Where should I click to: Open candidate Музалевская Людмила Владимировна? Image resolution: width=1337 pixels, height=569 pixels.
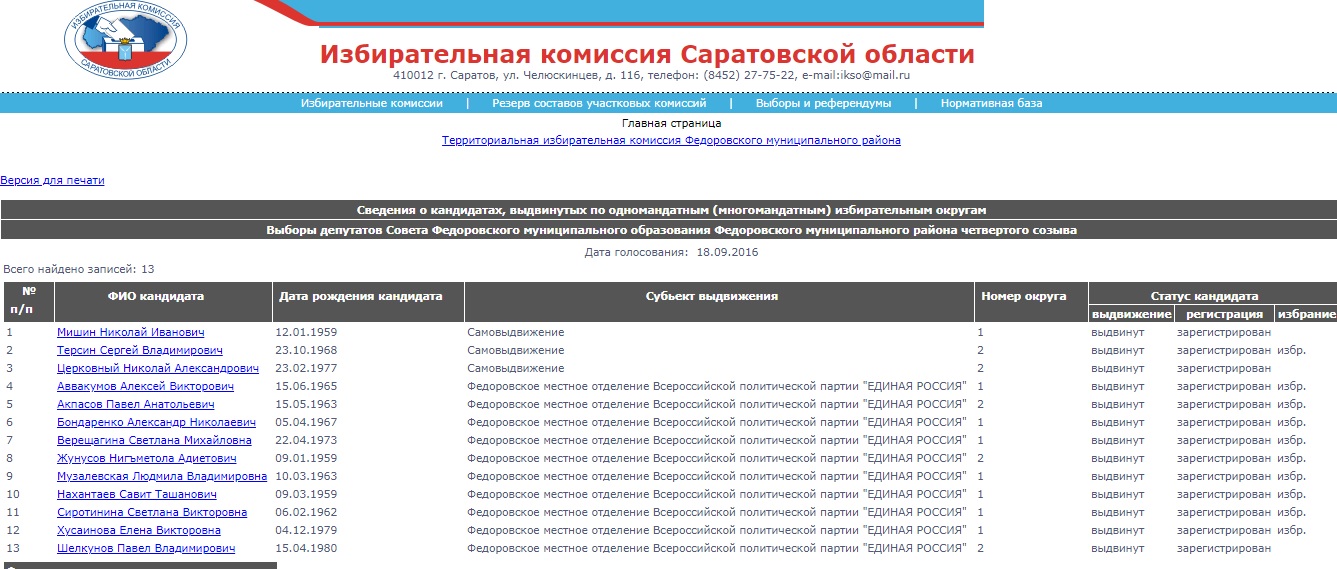[162, 477]
